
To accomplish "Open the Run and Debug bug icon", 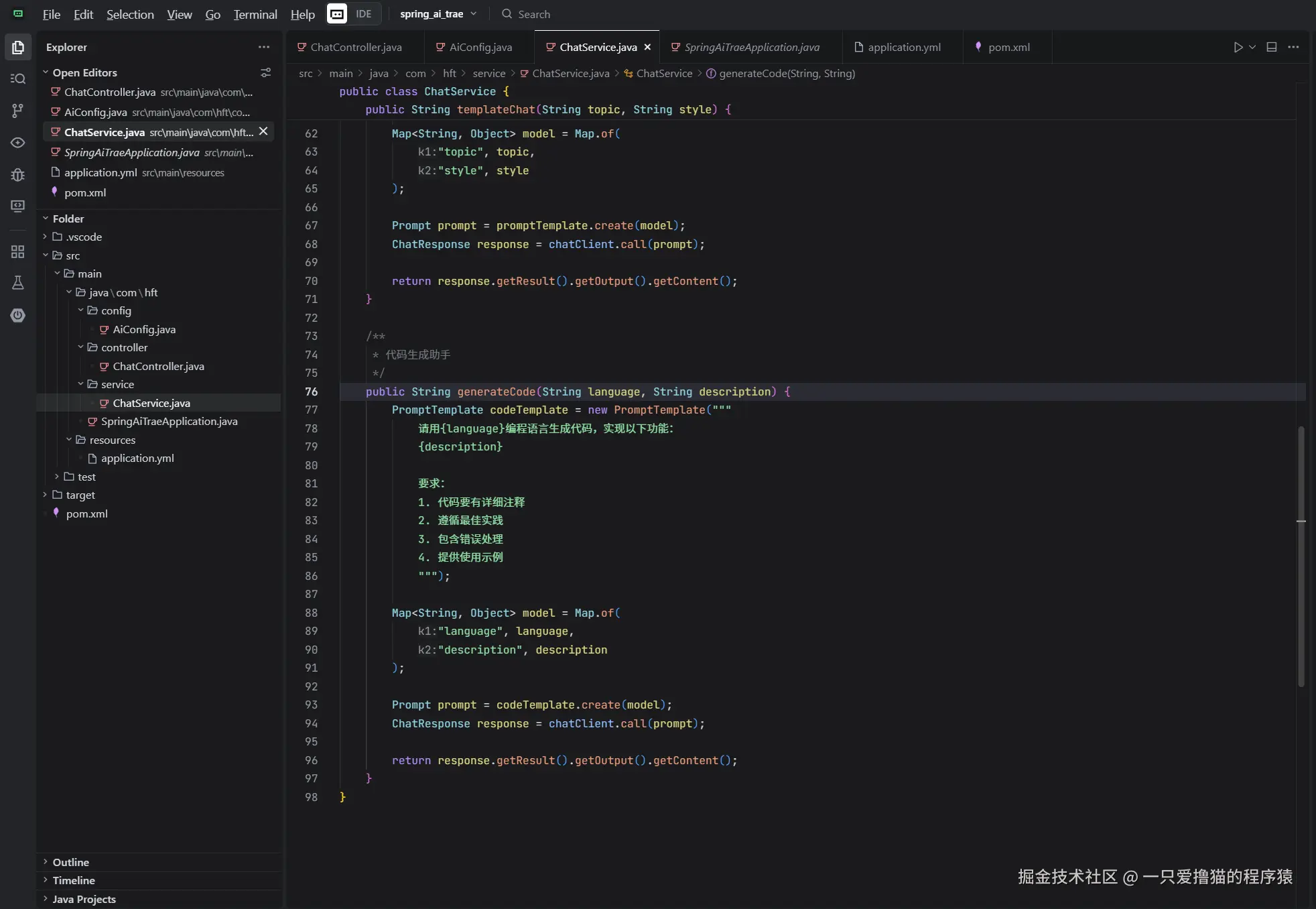I will click(x=18, y=175).
